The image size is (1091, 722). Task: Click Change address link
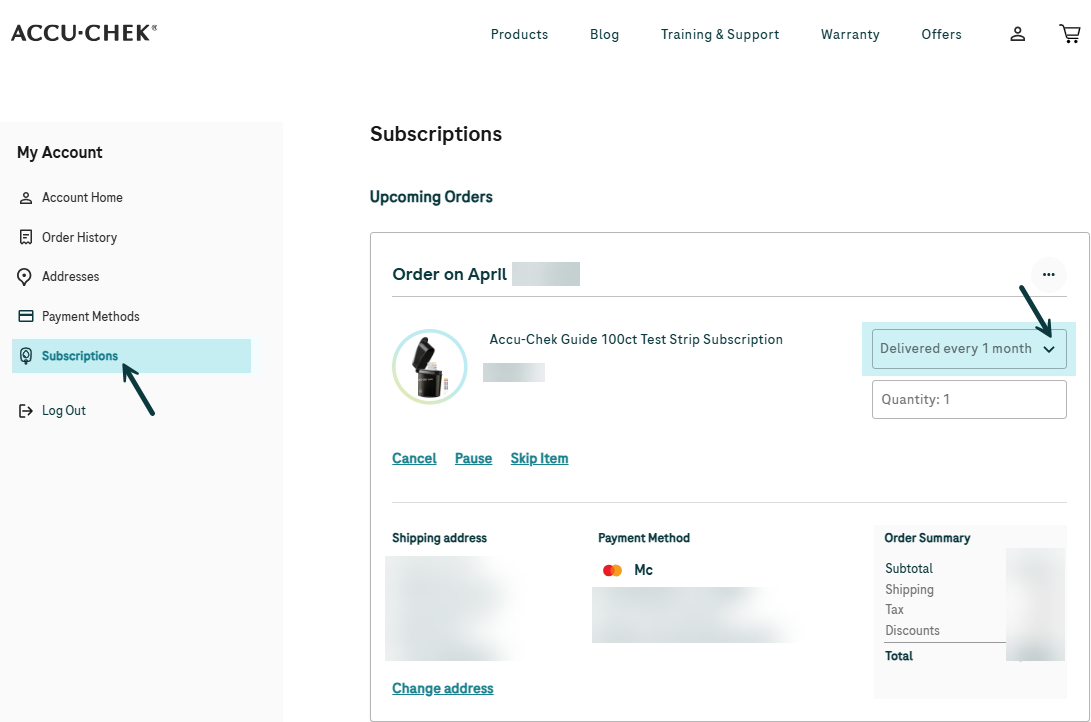click(443, 688)
